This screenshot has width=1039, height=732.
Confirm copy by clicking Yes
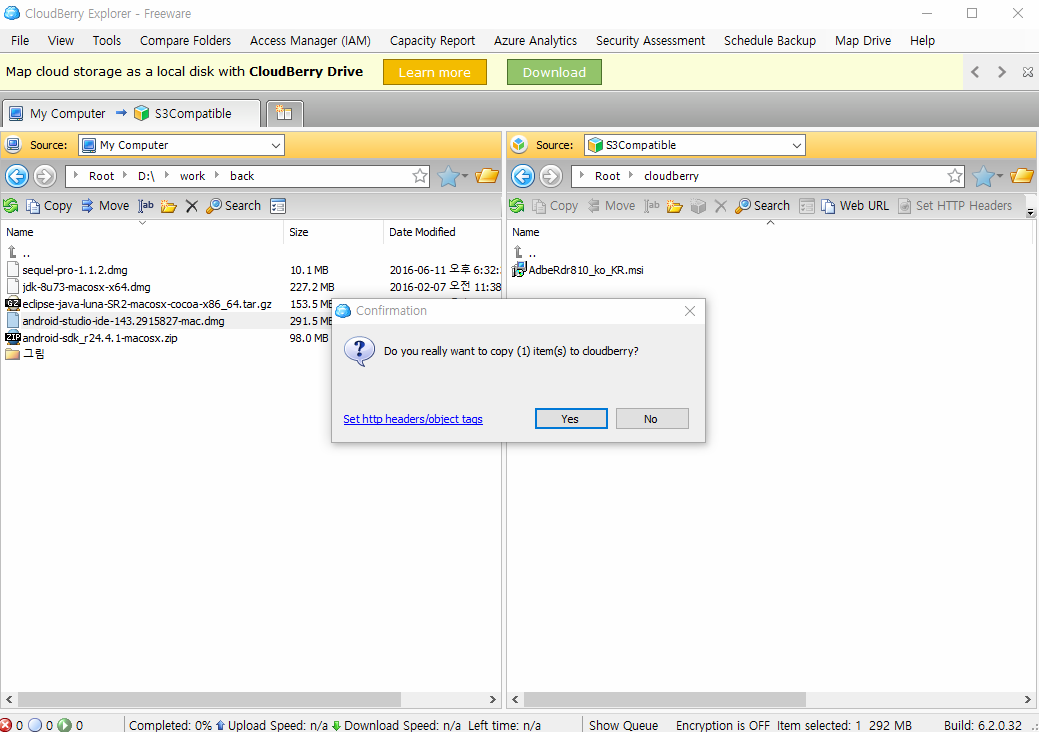(571, 419)
